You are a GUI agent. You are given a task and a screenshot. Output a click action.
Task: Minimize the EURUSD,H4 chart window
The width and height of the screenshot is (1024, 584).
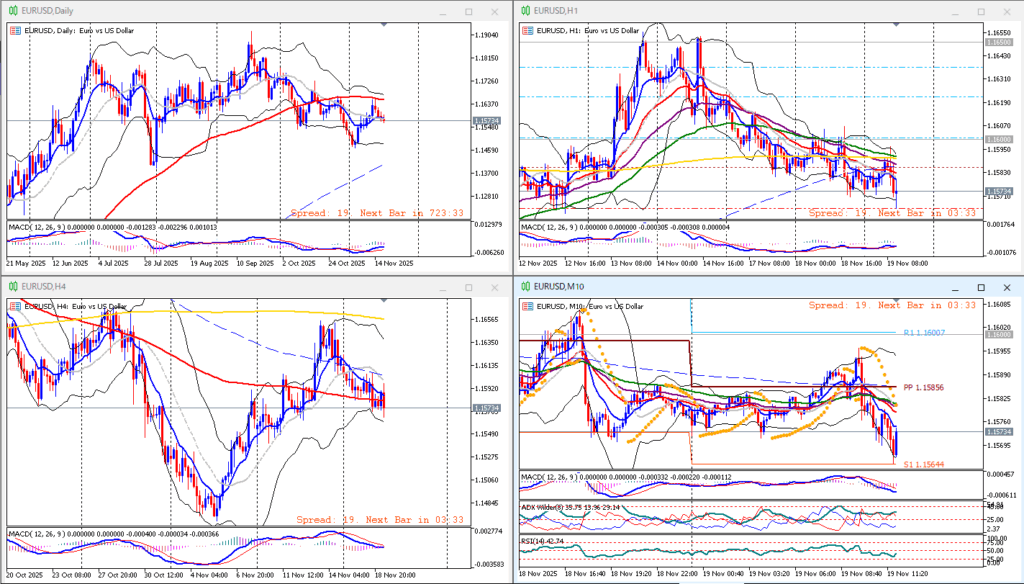[442, 286]
